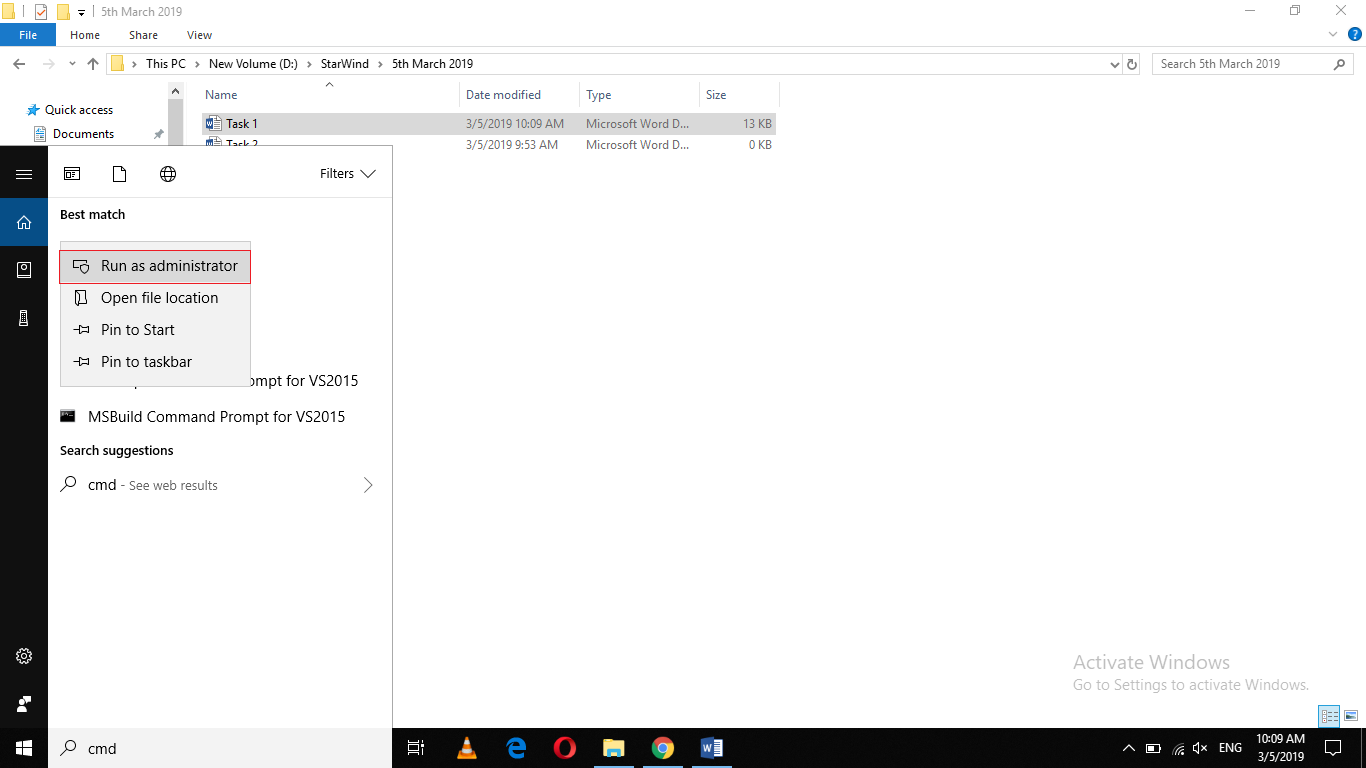Open the Feedback icon in search sidebar
This screenshot has width=1366, height=768.
pos(24,703)
